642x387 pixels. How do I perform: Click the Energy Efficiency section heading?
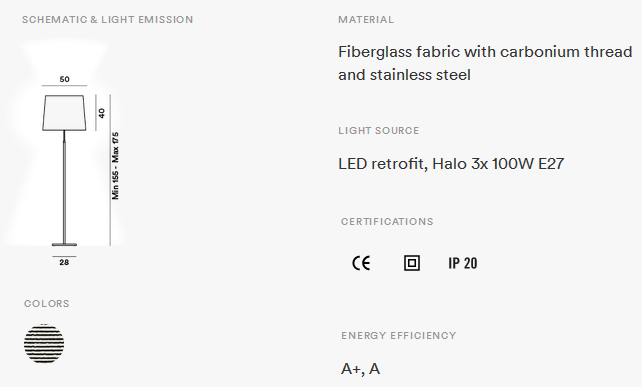pyautogui.click(x=399, y=335)
